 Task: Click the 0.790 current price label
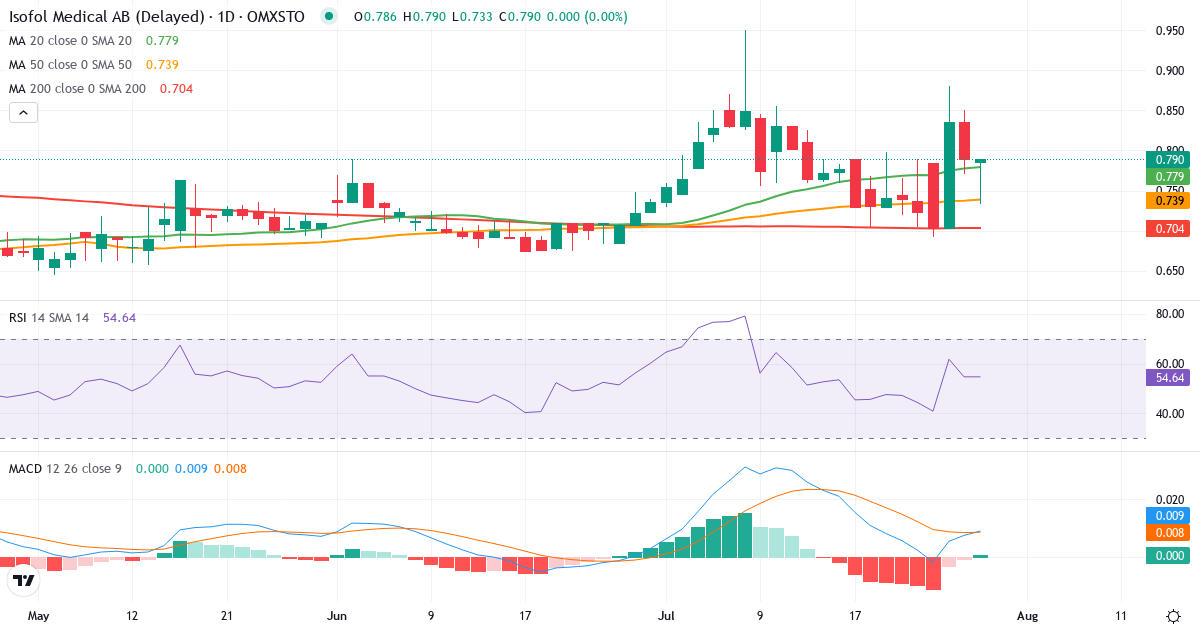pos(1170,159)
